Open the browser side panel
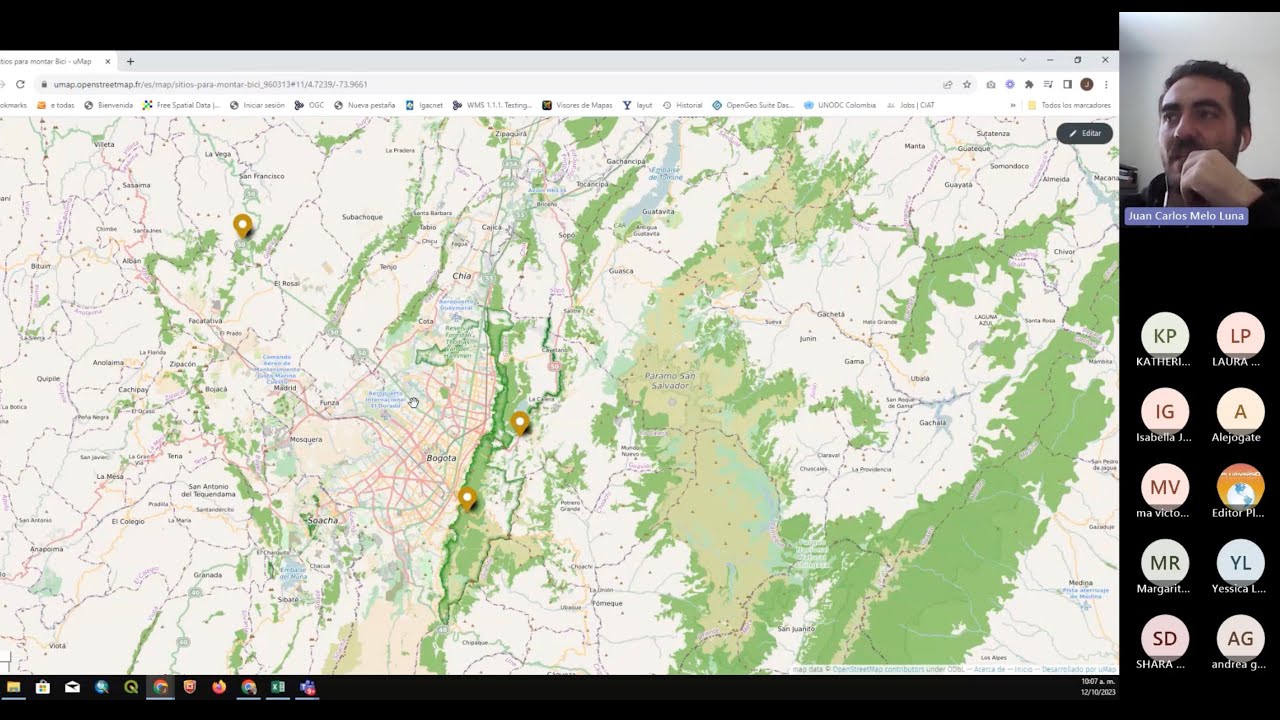Image resolution: width=1280 pixels, height=720 pixels. (1067, 85)
